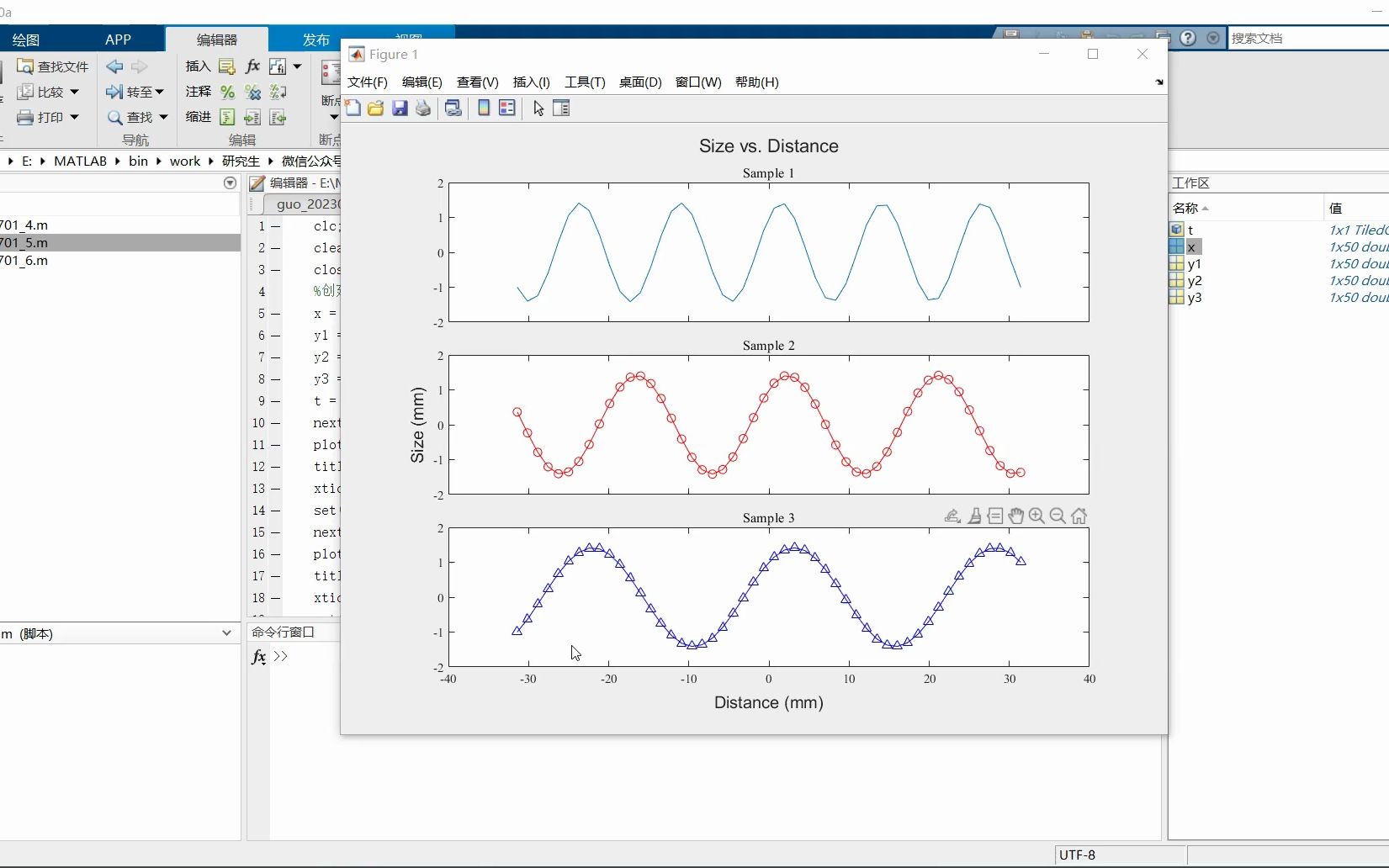Toggle the Insert Colorbar toolbar button
Image resolution: width=1389 pixels, height=868 pixels.
(x=484, y=108)
